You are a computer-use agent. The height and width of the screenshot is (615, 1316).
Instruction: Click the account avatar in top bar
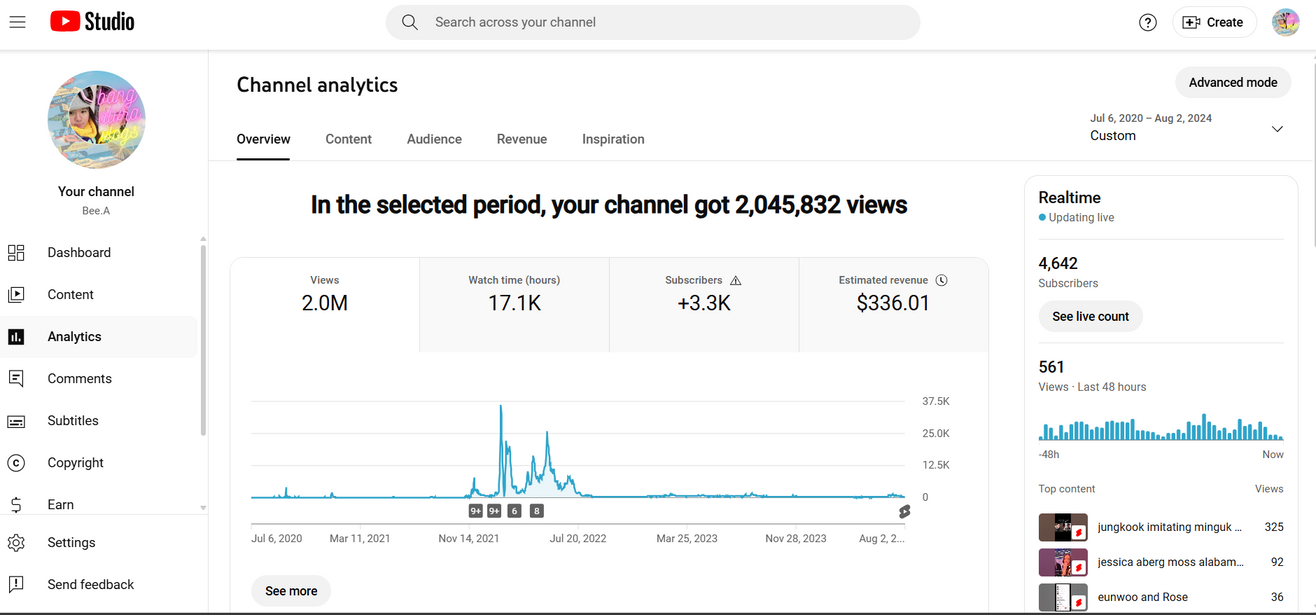tap(1285, 22)
